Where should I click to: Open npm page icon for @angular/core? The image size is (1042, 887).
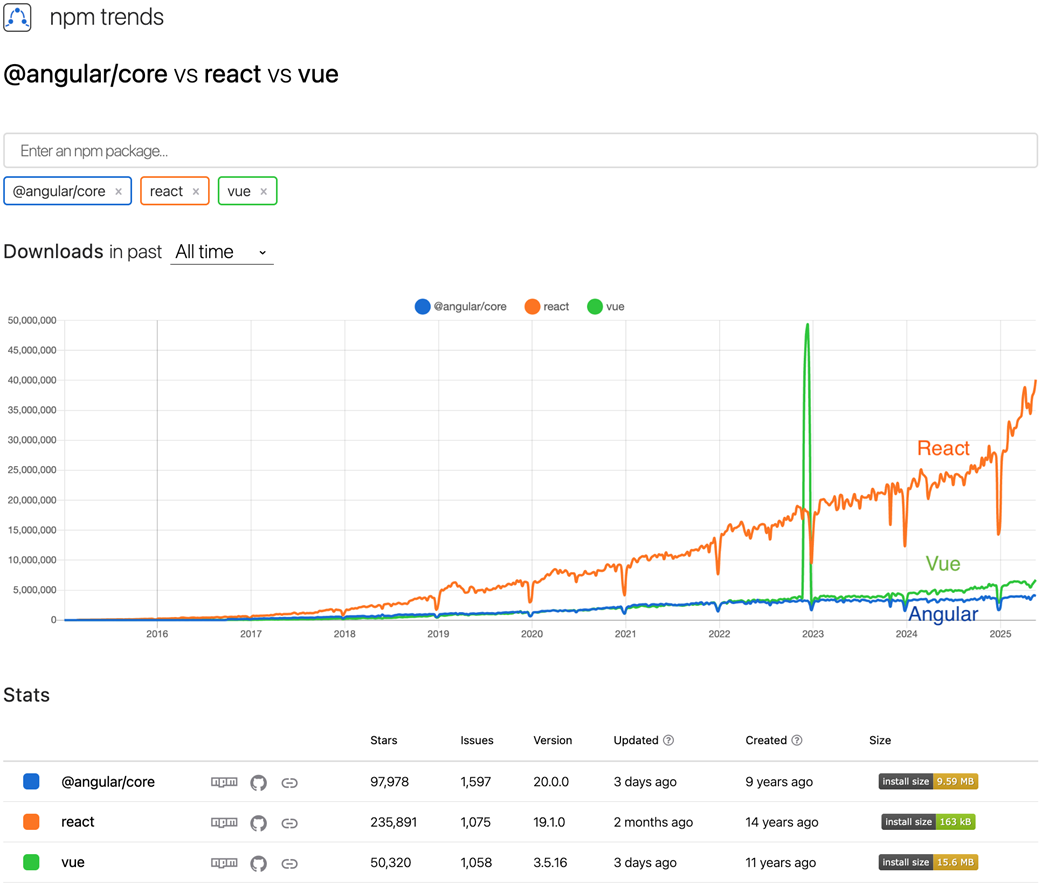(x=224, y=782)
